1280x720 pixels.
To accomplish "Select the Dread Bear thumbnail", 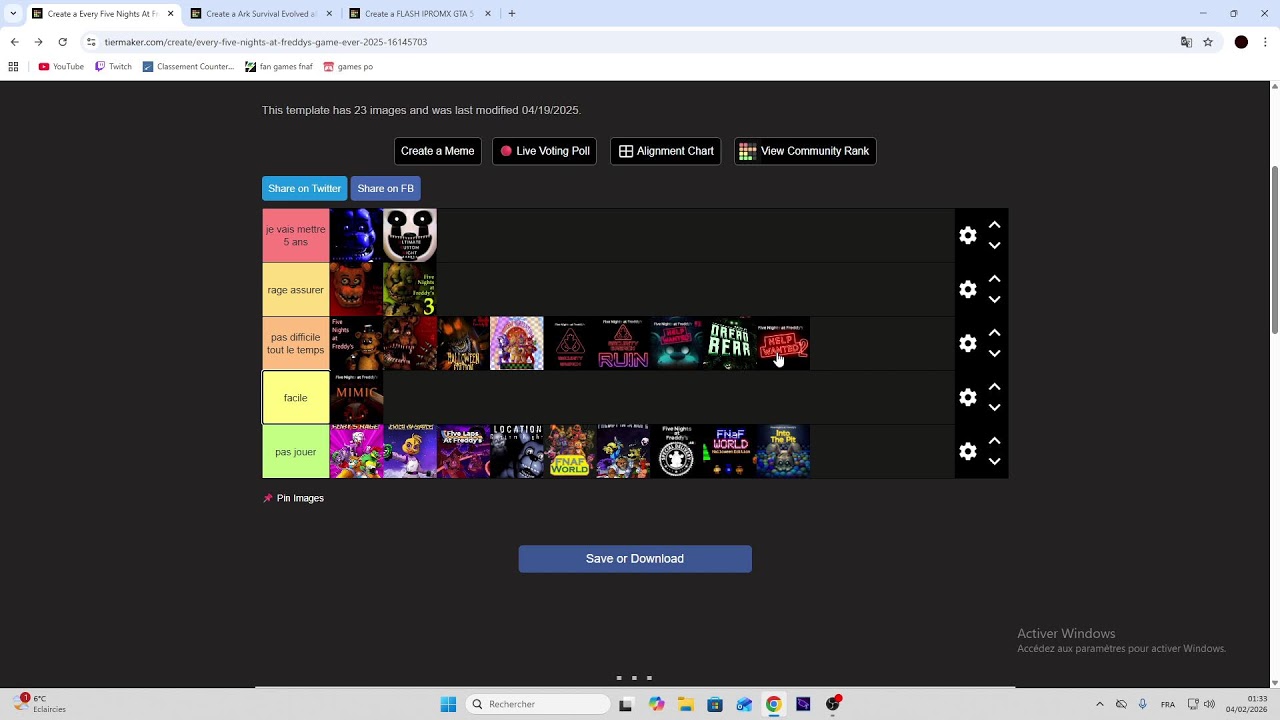I will tap(730, 344).
